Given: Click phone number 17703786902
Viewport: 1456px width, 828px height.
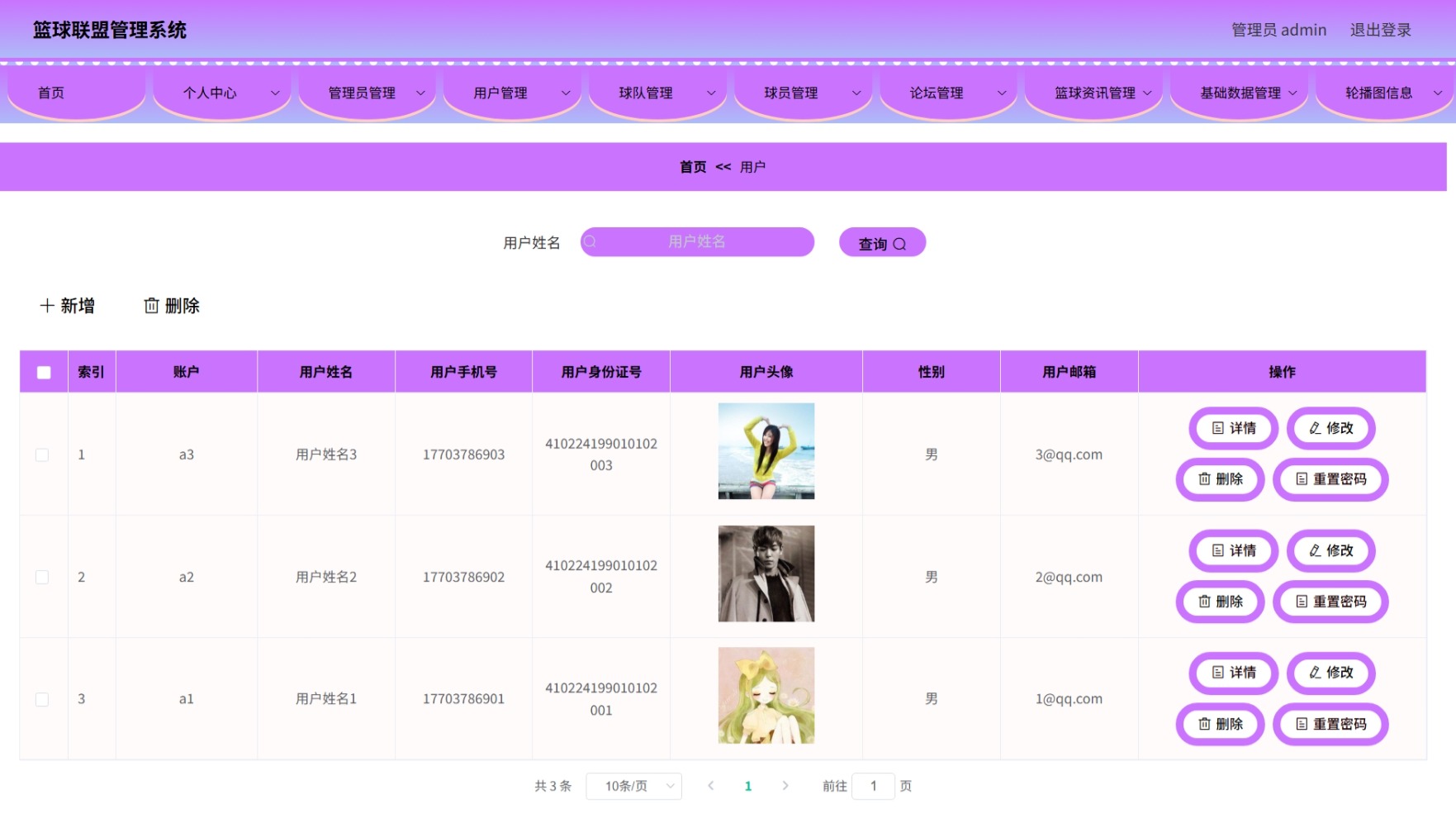Looking at the screenshot, I should [x=464, y=577].
